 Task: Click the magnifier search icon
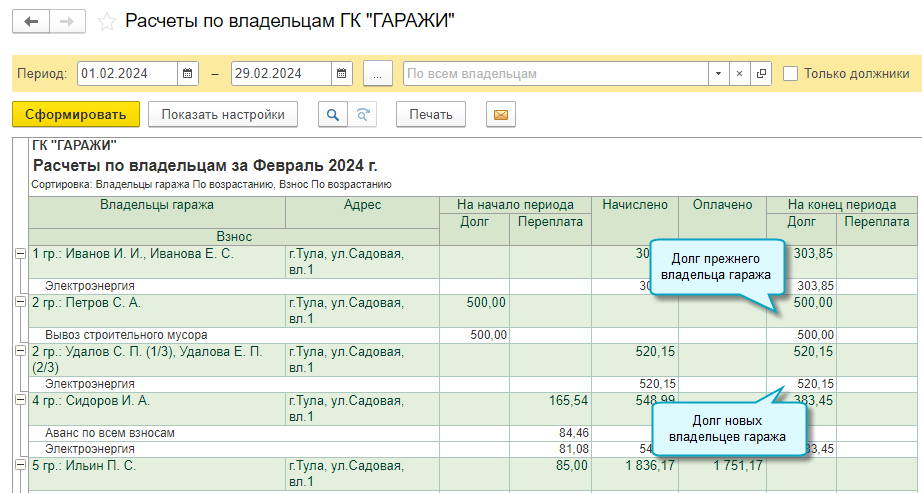point(332,115)
